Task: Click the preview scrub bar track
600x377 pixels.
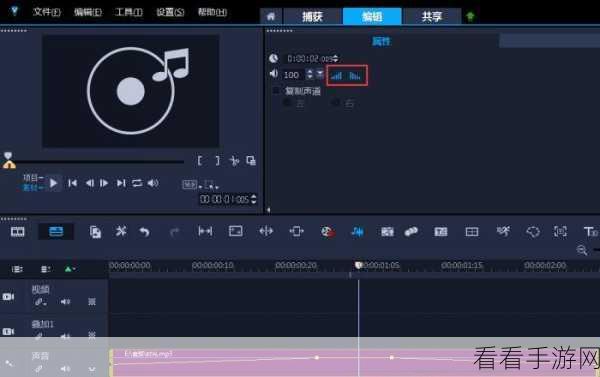Action: [99, 162]
